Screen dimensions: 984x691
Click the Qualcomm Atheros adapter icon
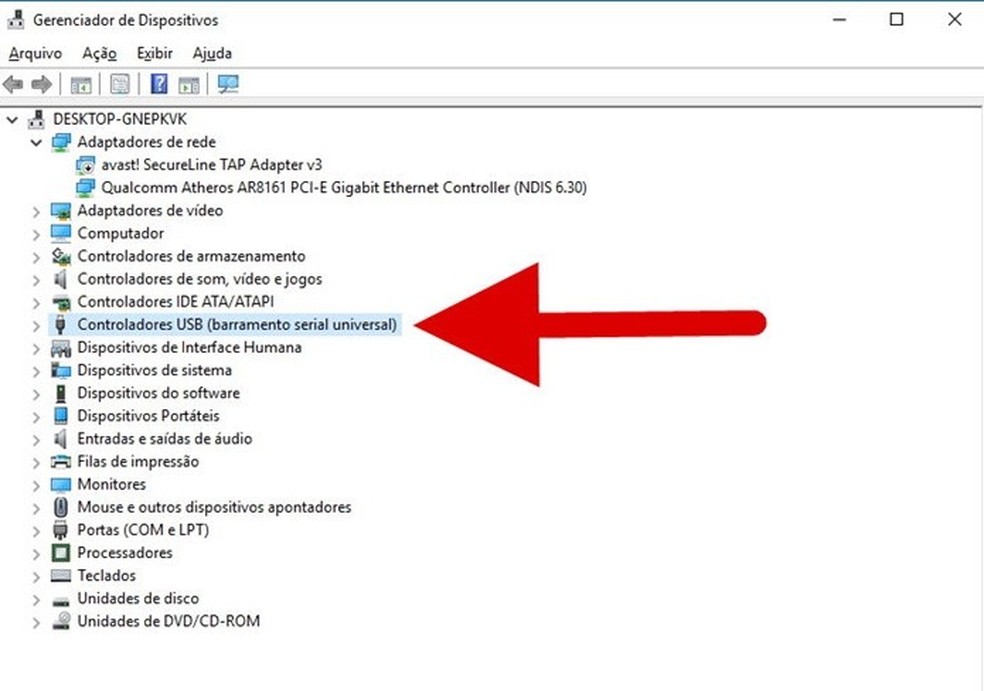[x=85, y=188]
